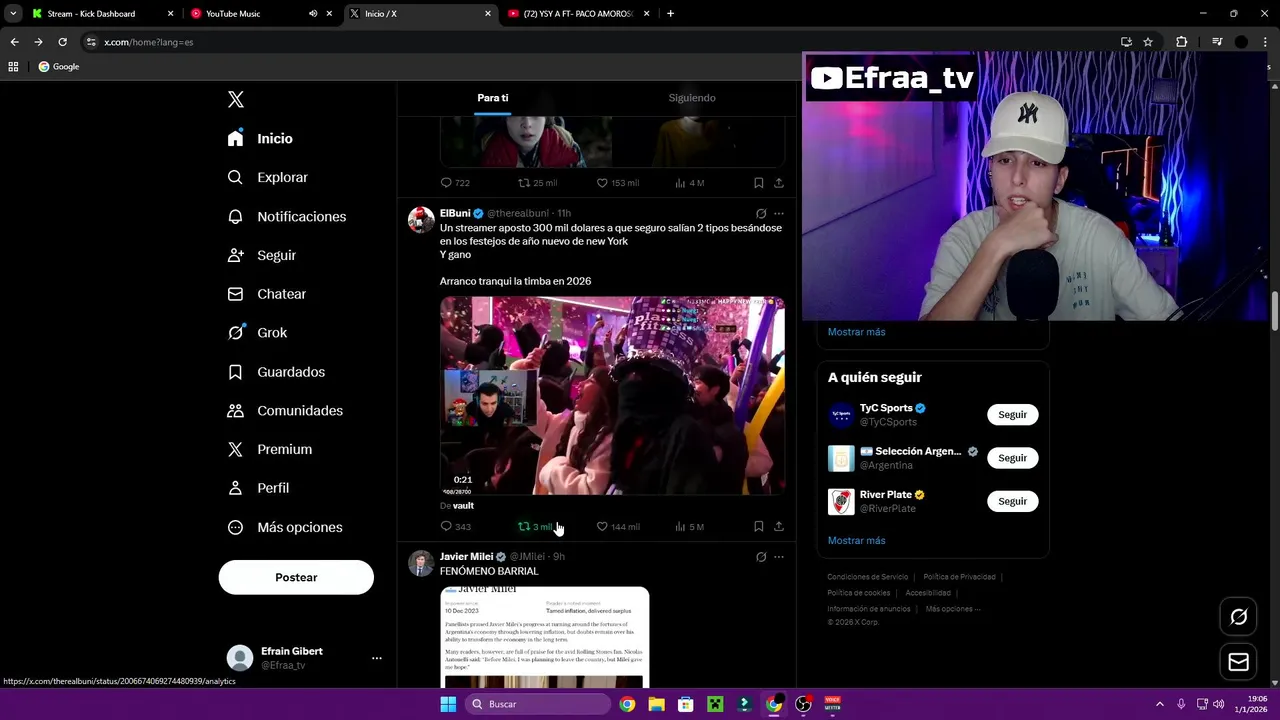Click the taskbar Buscar search box
Viewport: 1280px width, 720px height.
coord(538,704)
